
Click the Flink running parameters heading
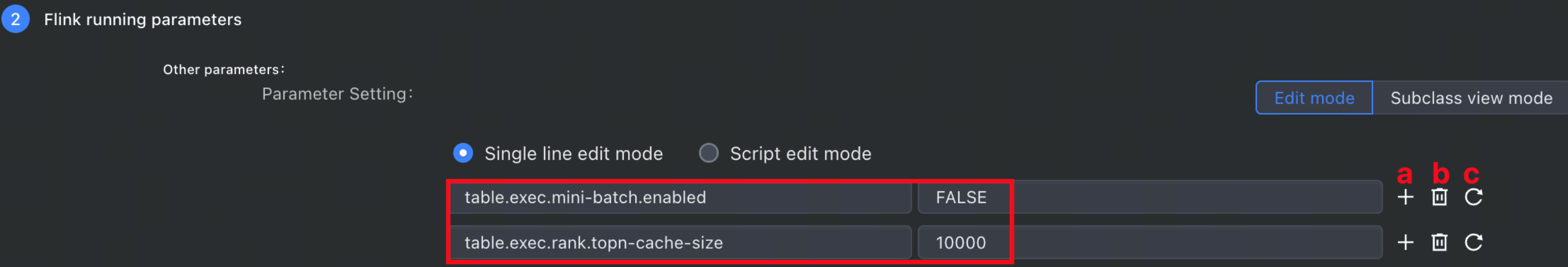[142, 19]
